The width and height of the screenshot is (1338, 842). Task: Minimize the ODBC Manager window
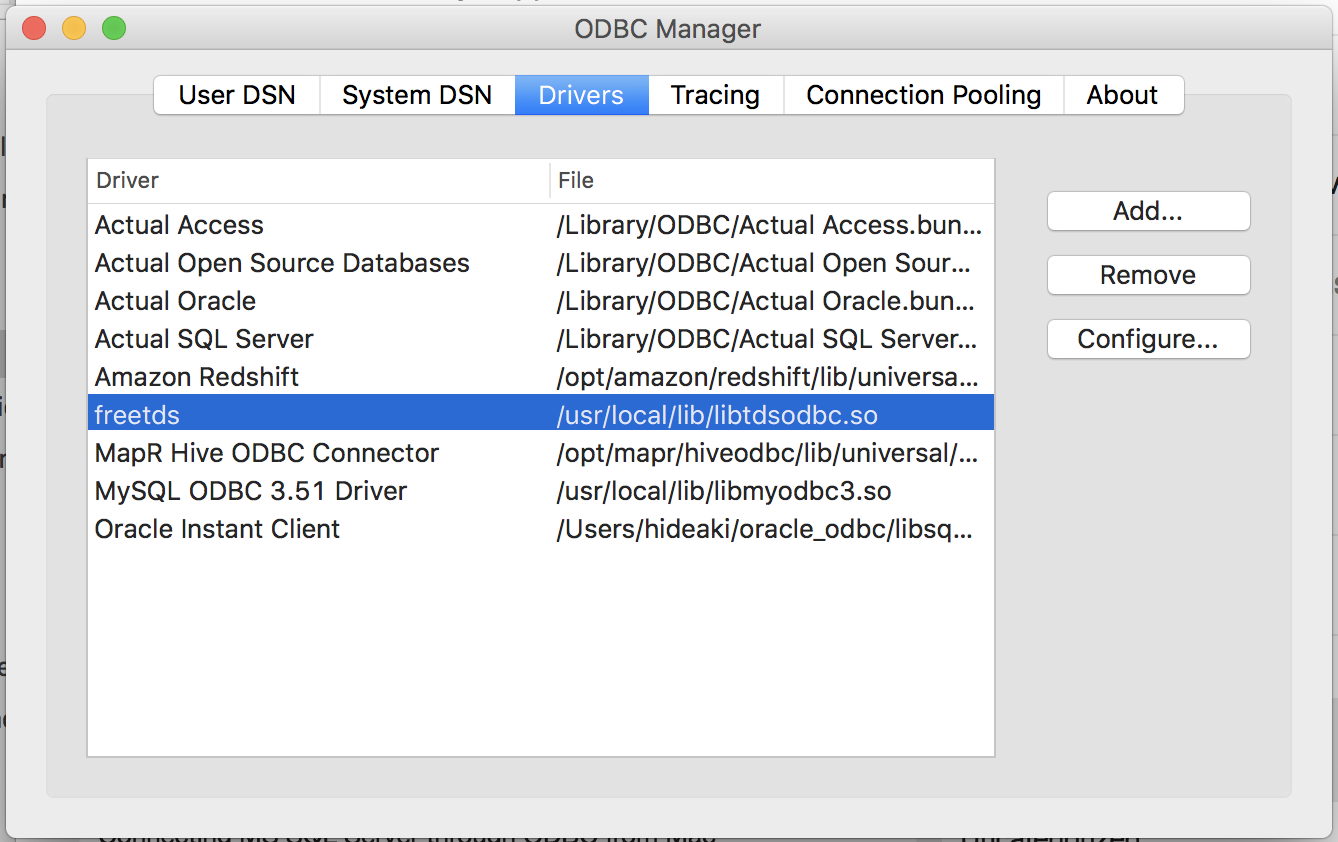pyautogui.click(x=73, y=29)
